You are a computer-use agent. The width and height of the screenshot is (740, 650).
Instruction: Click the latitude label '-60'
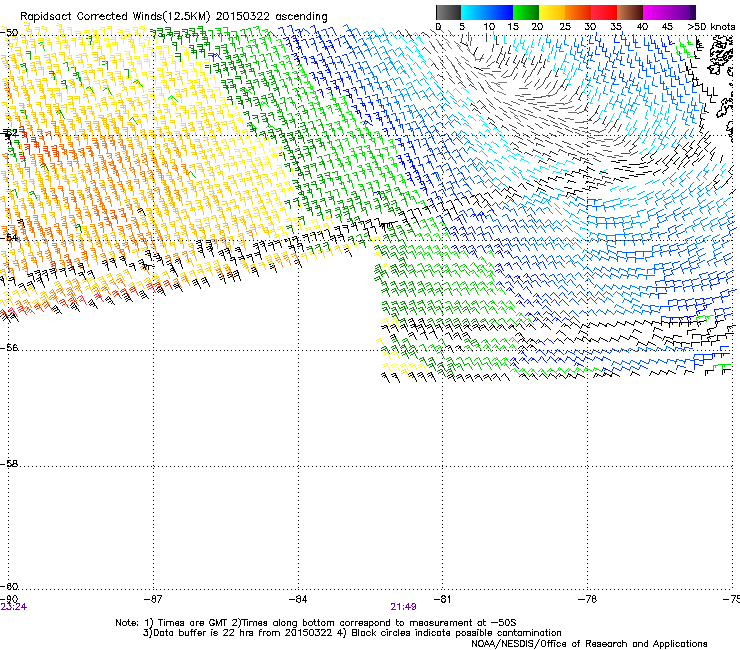9,586
